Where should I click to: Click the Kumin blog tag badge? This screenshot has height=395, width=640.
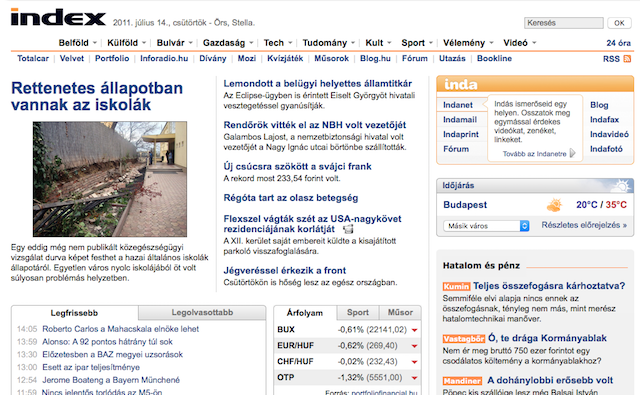456,286
